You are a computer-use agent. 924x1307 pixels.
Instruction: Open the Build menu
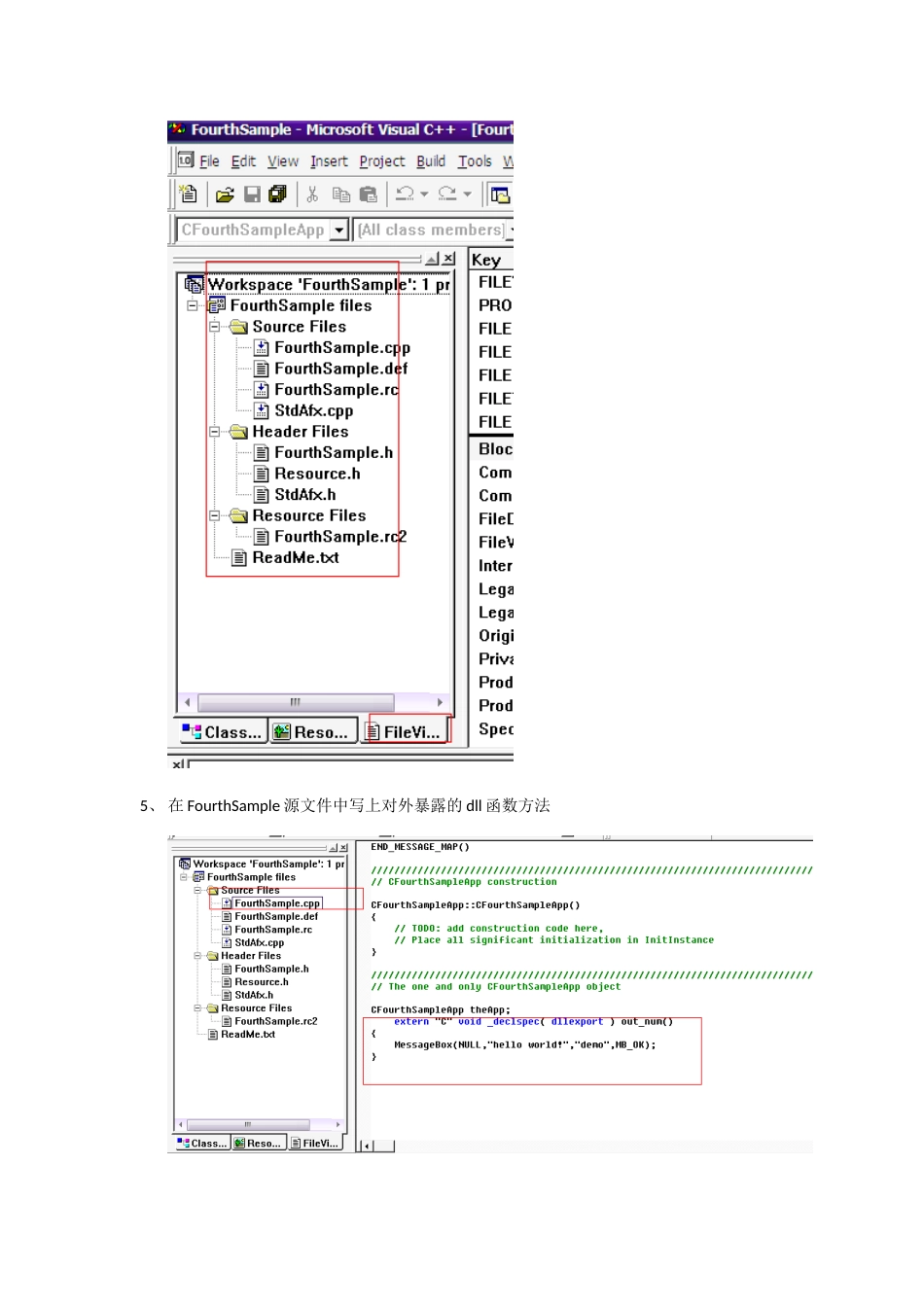point(431,161)
